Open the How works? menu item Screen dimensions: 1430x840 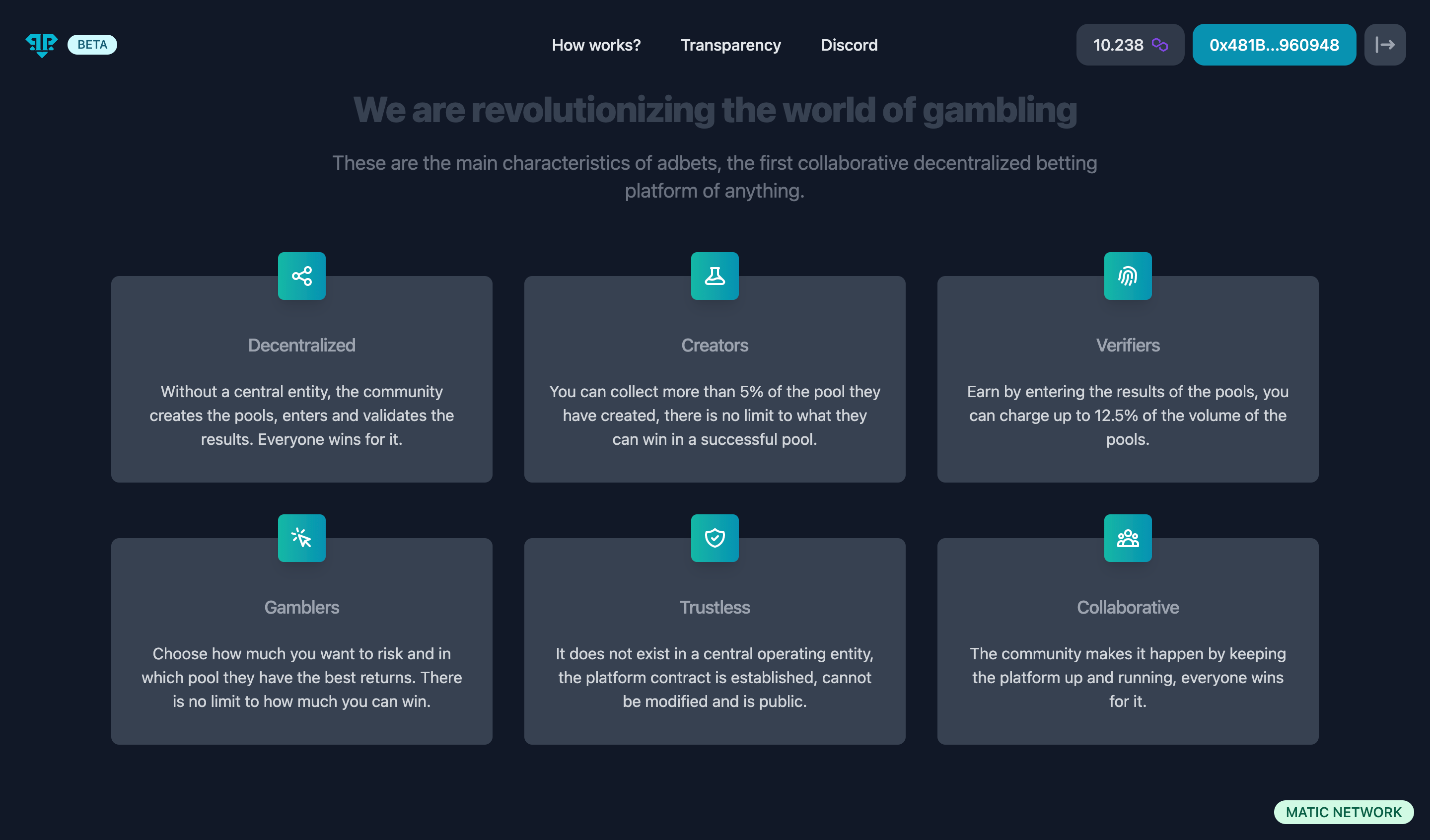tap(596, 45)
